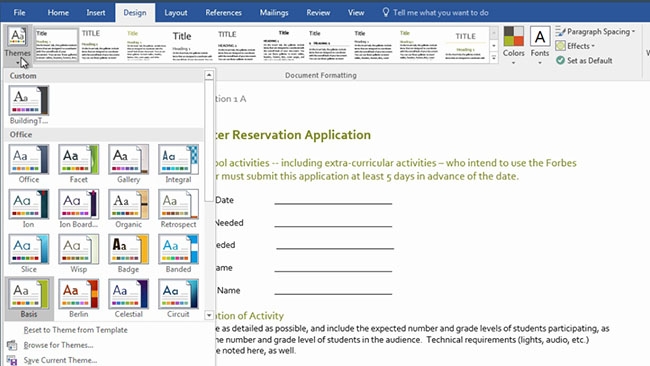Pick the Circuit theme

(178, 298)
